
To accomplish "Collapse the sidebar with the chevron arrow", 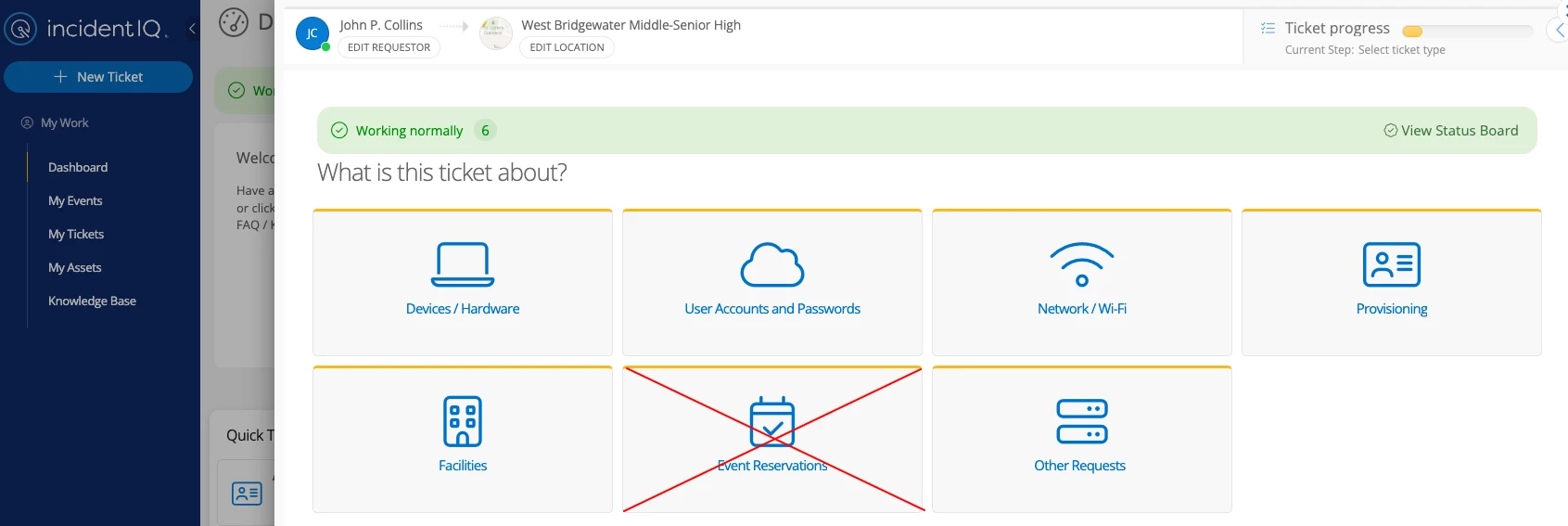I will [x=192, y=29].
